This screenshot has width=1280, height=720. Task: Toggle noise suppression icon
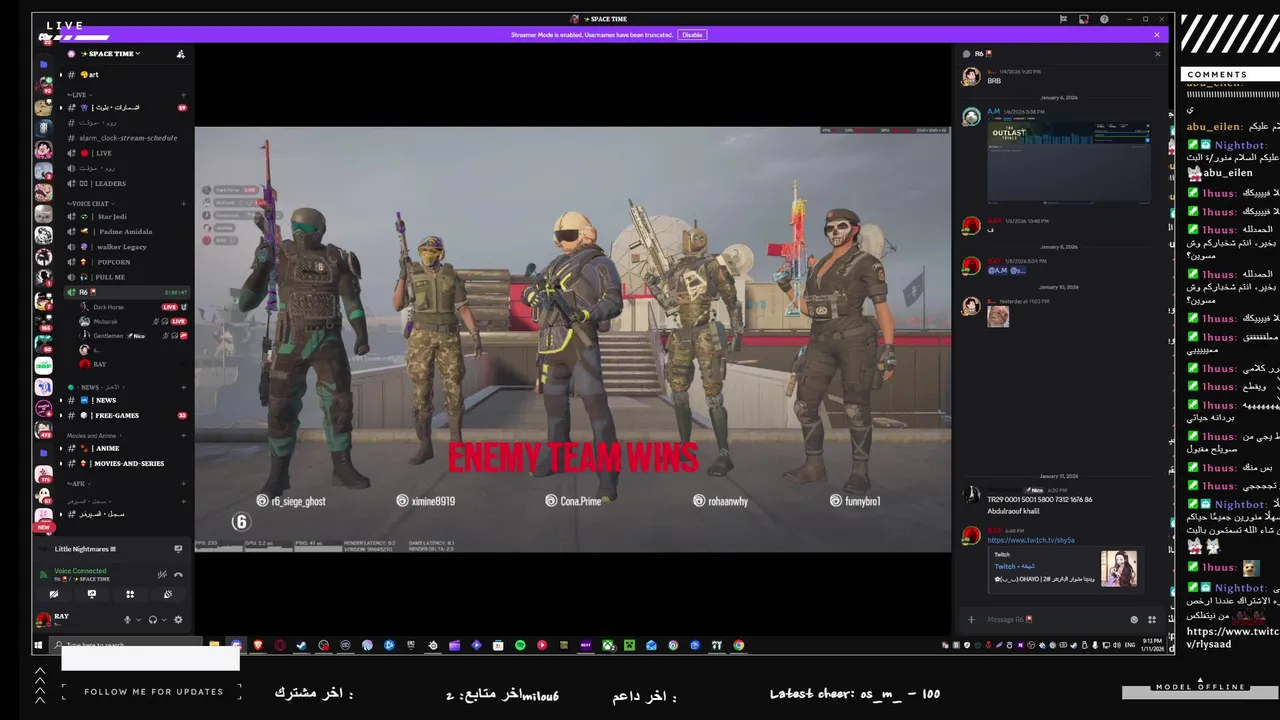click(x=162, y=575)
